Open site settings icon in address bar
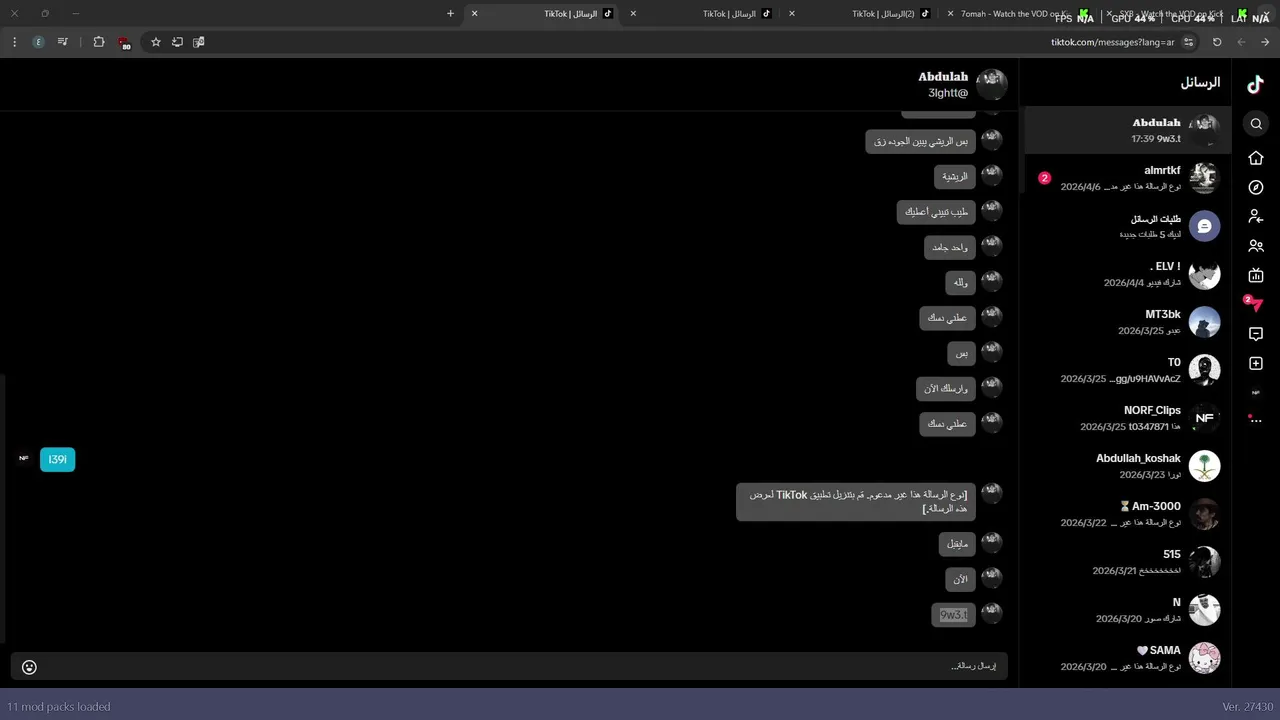Screen dimensions: 1280x720 1188,42
